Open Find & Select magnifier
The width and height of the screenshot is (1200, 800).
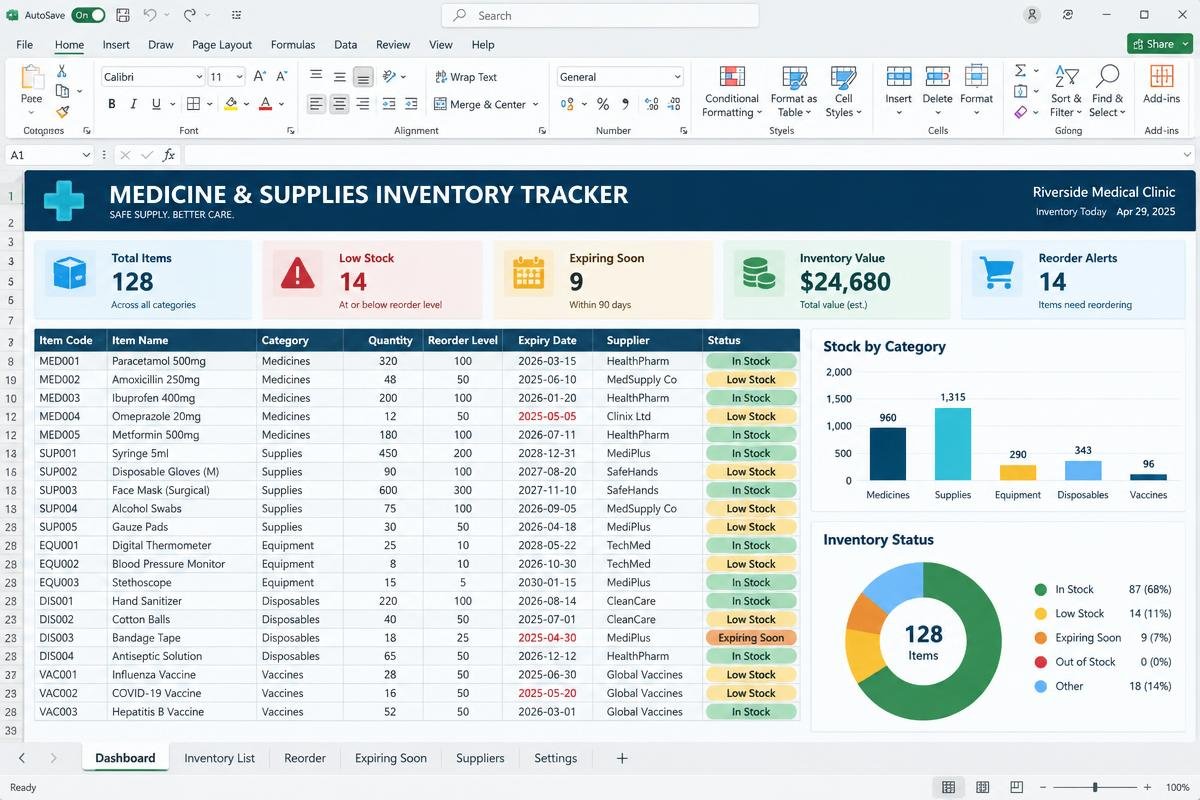[1107, 92]
